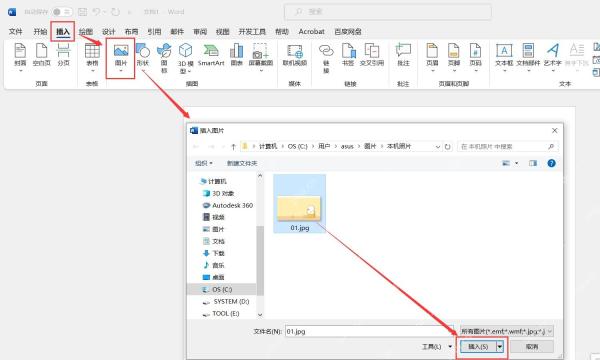This screenshot has height=360, width=600.
Task: Open the 页脚 footer menu
Action: pyautogui.click(x=454, y=57)
